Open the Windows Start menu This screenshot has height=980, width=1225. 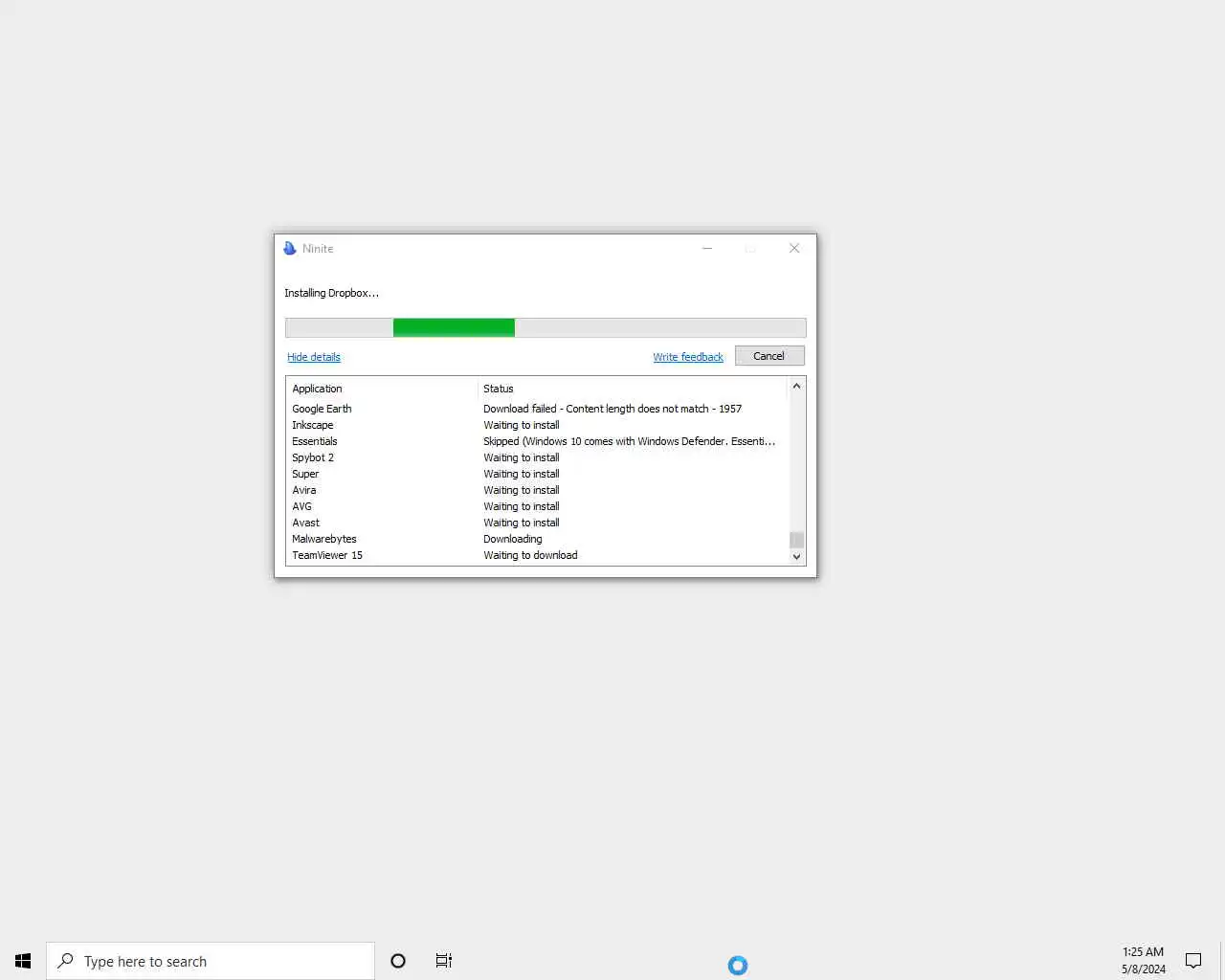(23, 961)
